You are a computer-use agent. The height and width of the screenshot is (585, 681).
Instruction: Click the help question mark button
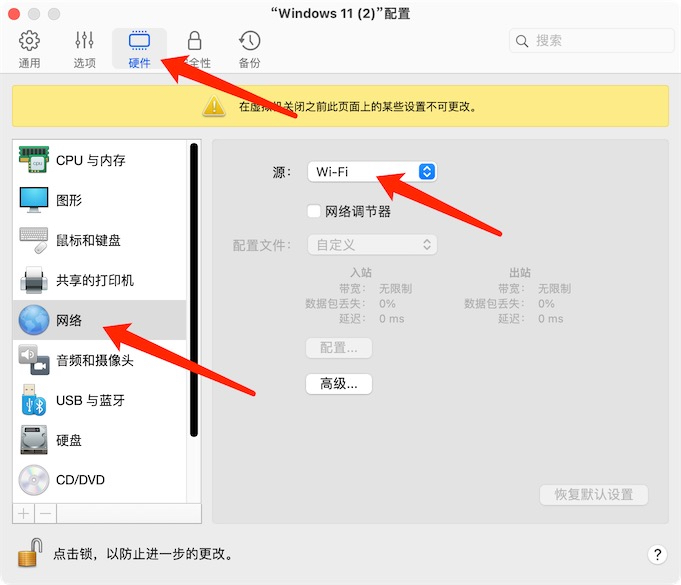tap(657, 554)
